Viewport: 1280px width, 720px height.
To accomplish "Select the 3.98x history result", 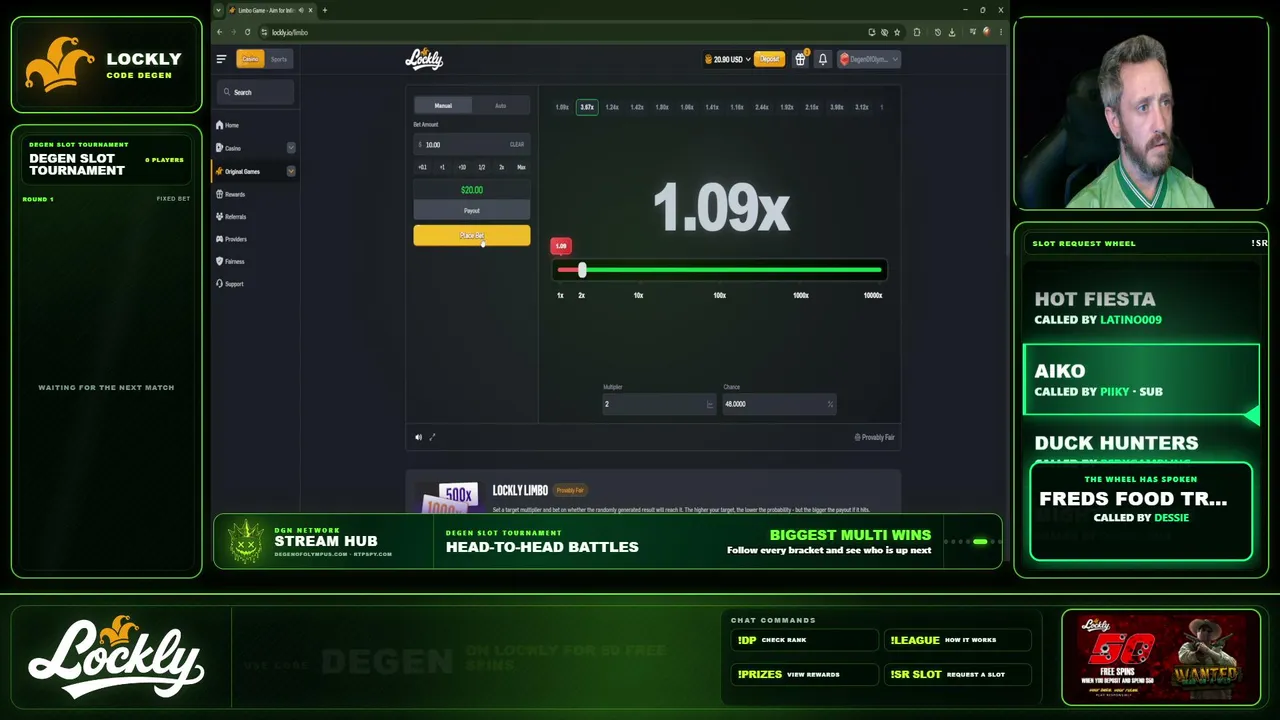I will point(837,107).
